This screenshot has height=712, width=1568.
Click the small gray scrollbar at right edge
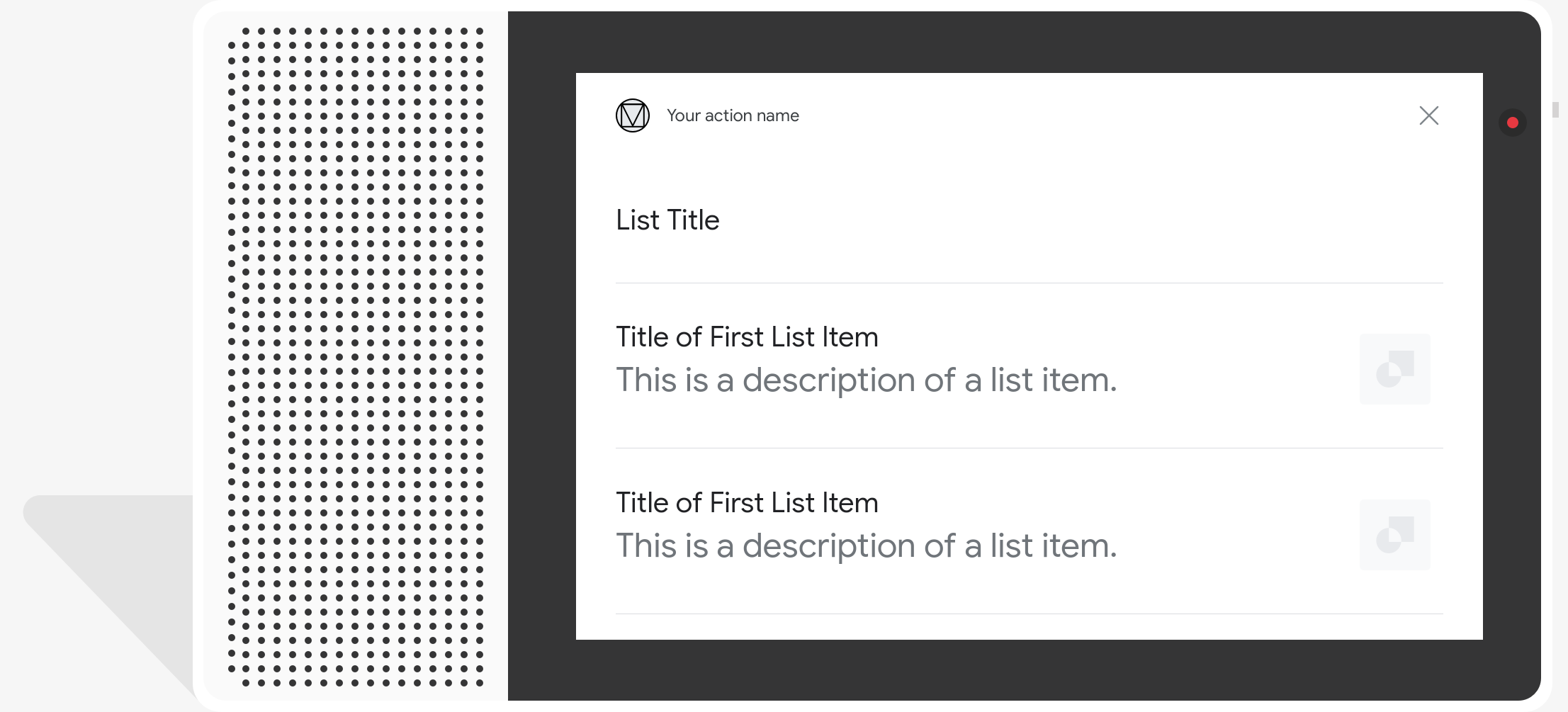click(1555, 110)
